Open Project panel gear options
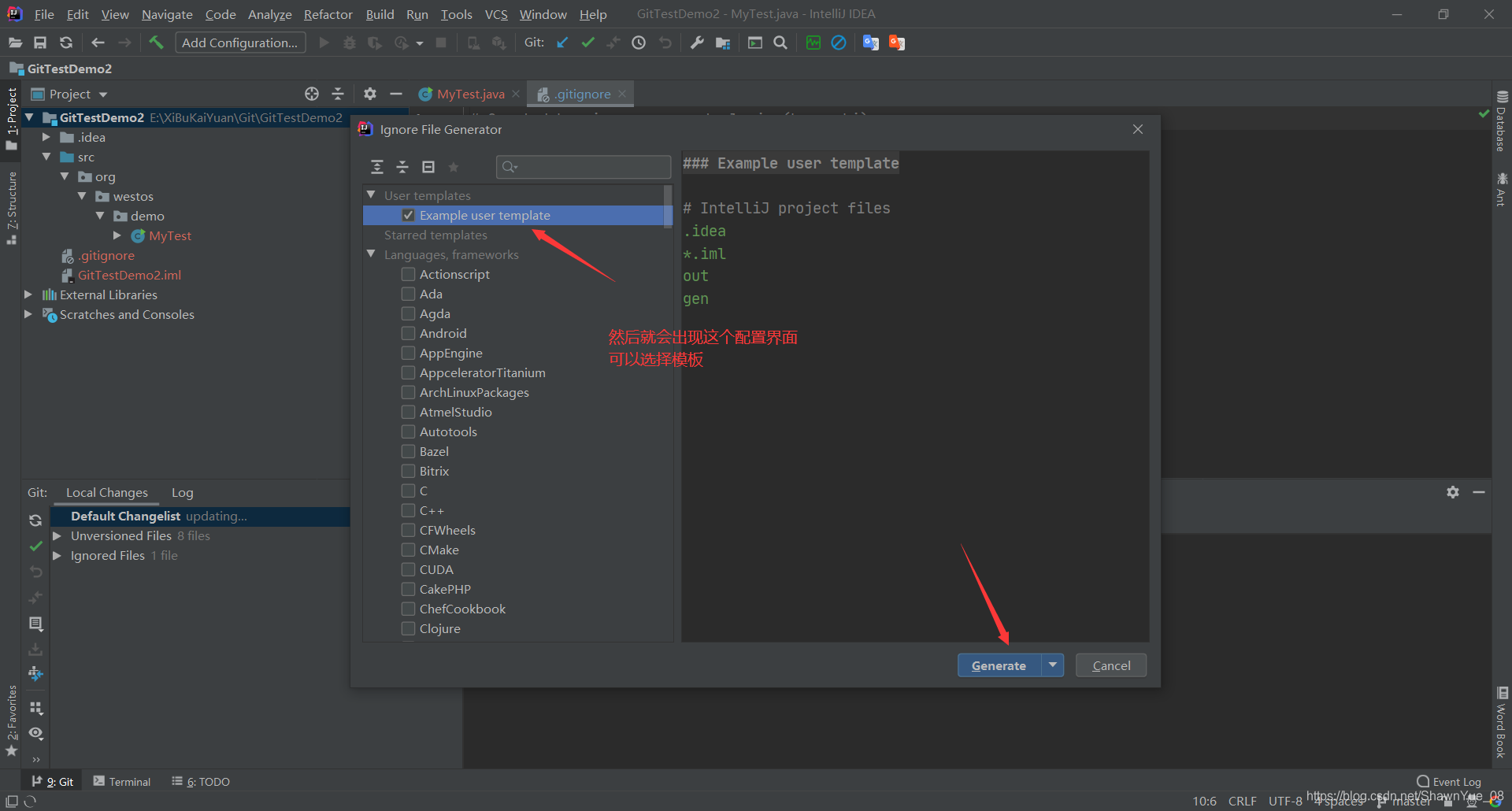Viewport: 1512px width, 811px height. click(370, 94)
